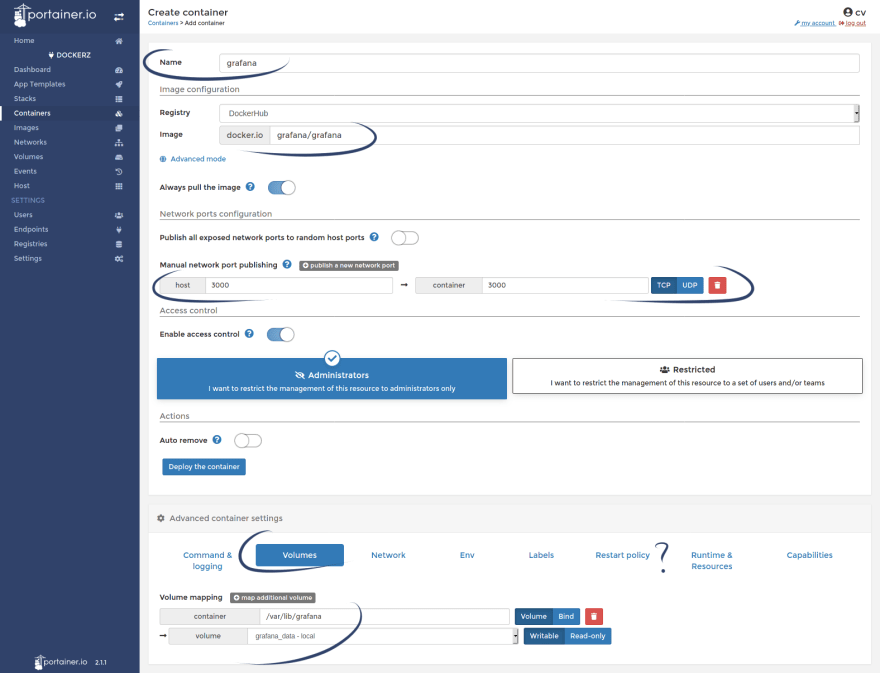Open App Templates in the sidebar
This screenshot has width=880, height=673.
click(39, 84)
